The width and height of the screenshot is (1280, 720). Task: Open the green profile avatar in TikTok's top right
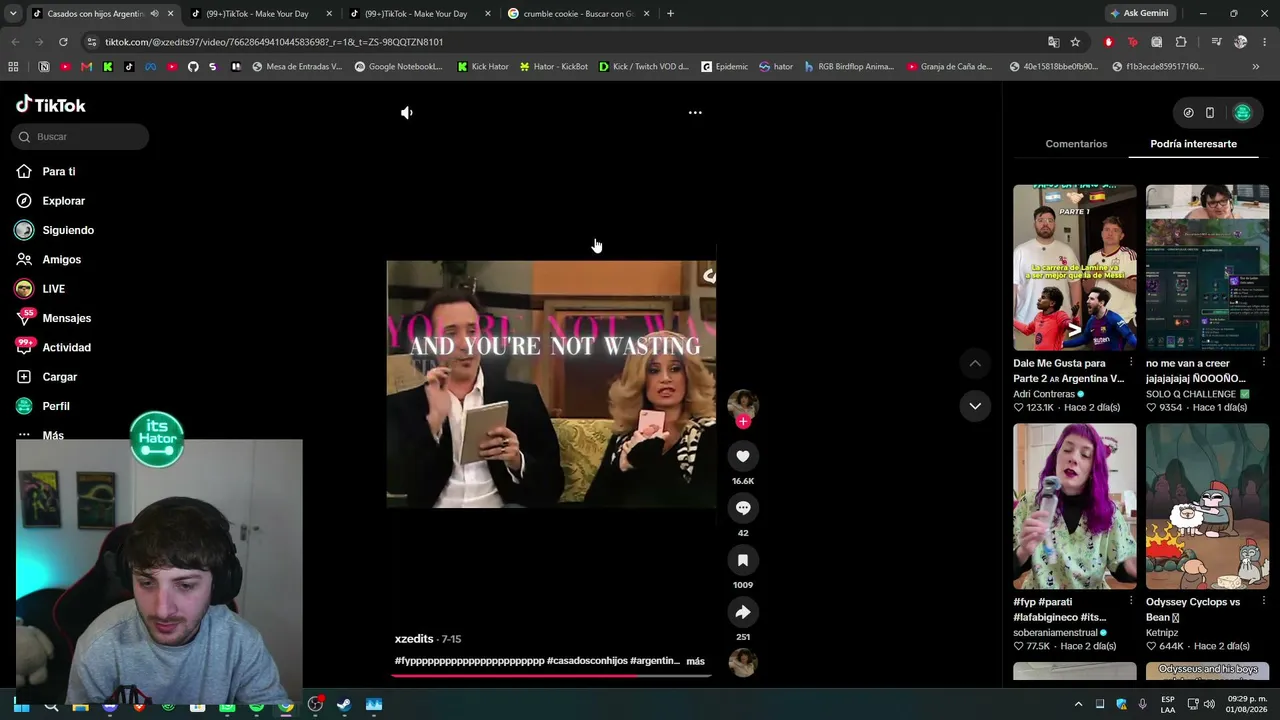click(x=1243, y=113)
